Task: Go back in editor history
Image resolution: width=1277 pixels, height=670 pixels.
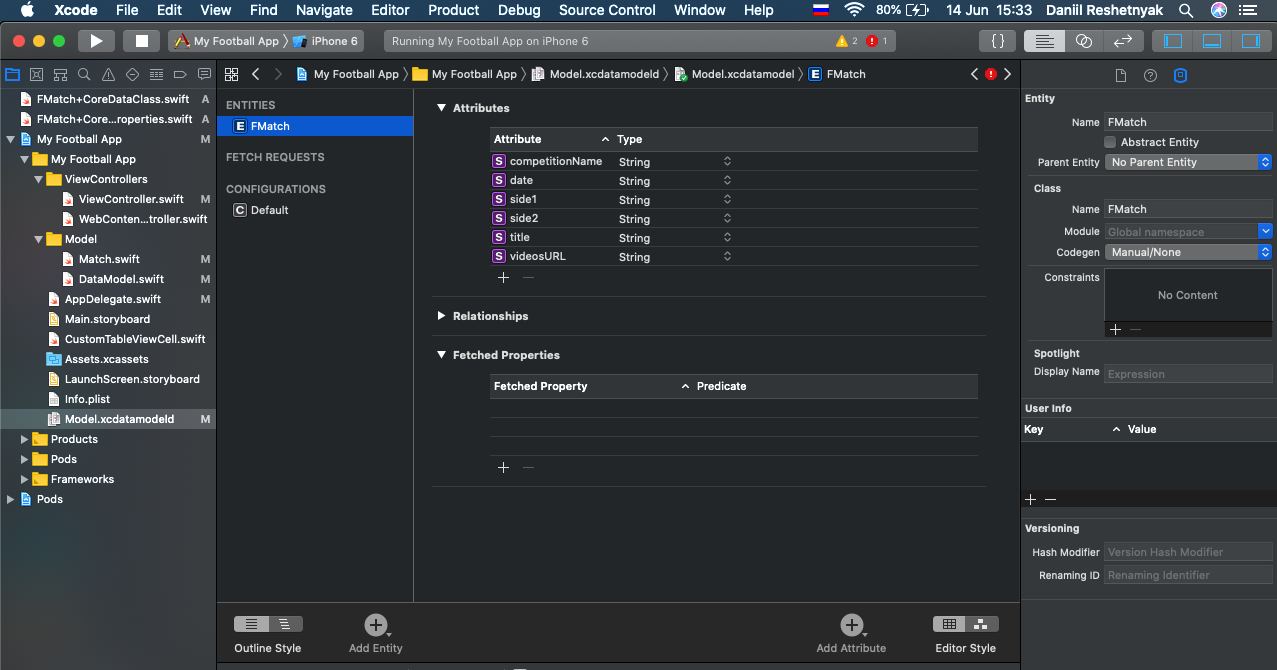Action: tap(256, 74)
